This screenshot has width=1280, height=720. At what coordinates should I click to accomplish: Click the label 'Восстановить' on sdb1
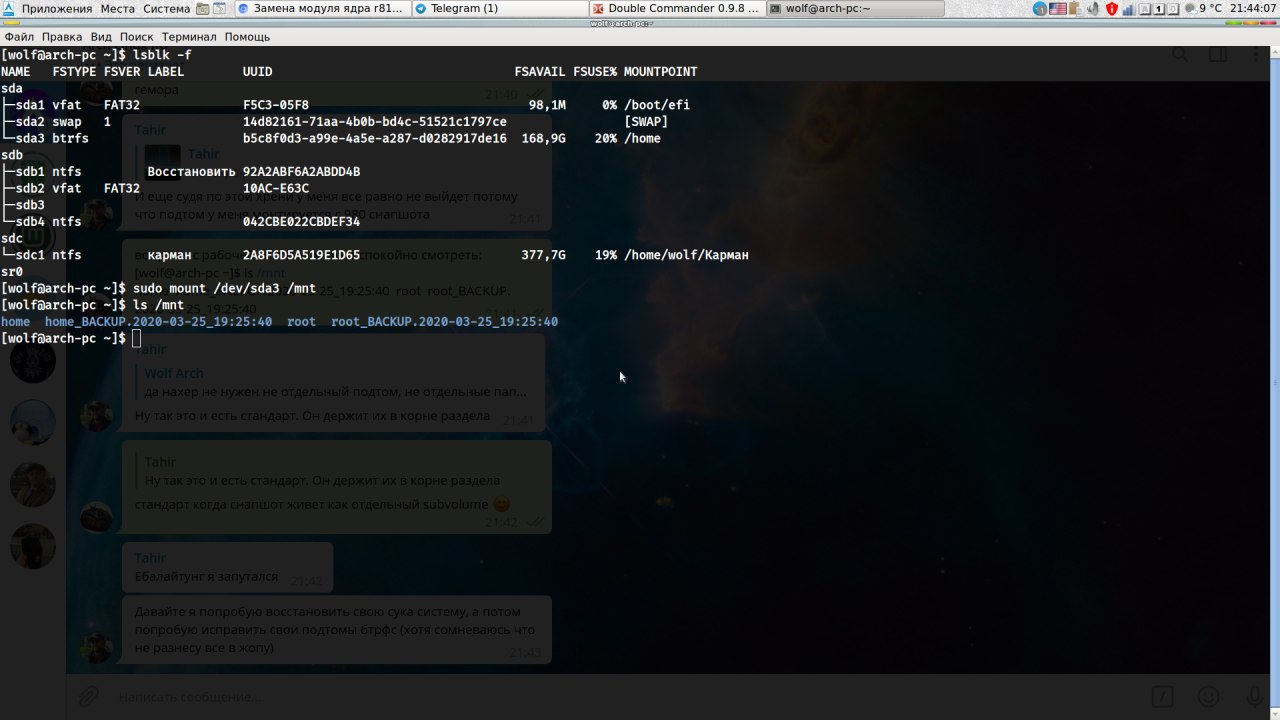(x=192, y=172)
